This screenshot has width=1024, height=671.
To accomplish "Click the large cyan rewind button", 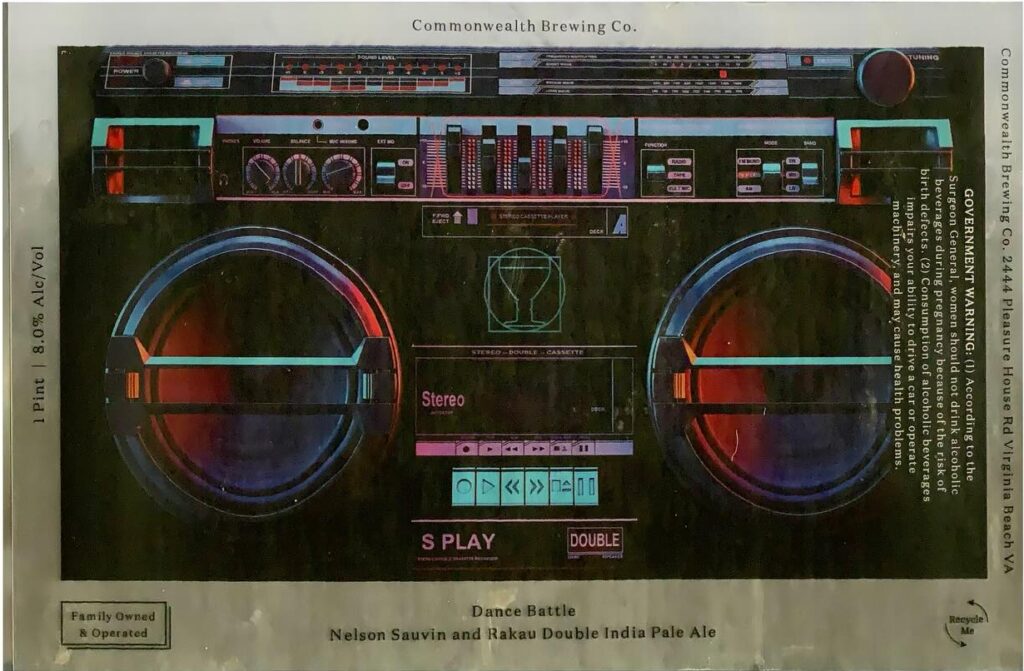I will [x=513, y=487].
